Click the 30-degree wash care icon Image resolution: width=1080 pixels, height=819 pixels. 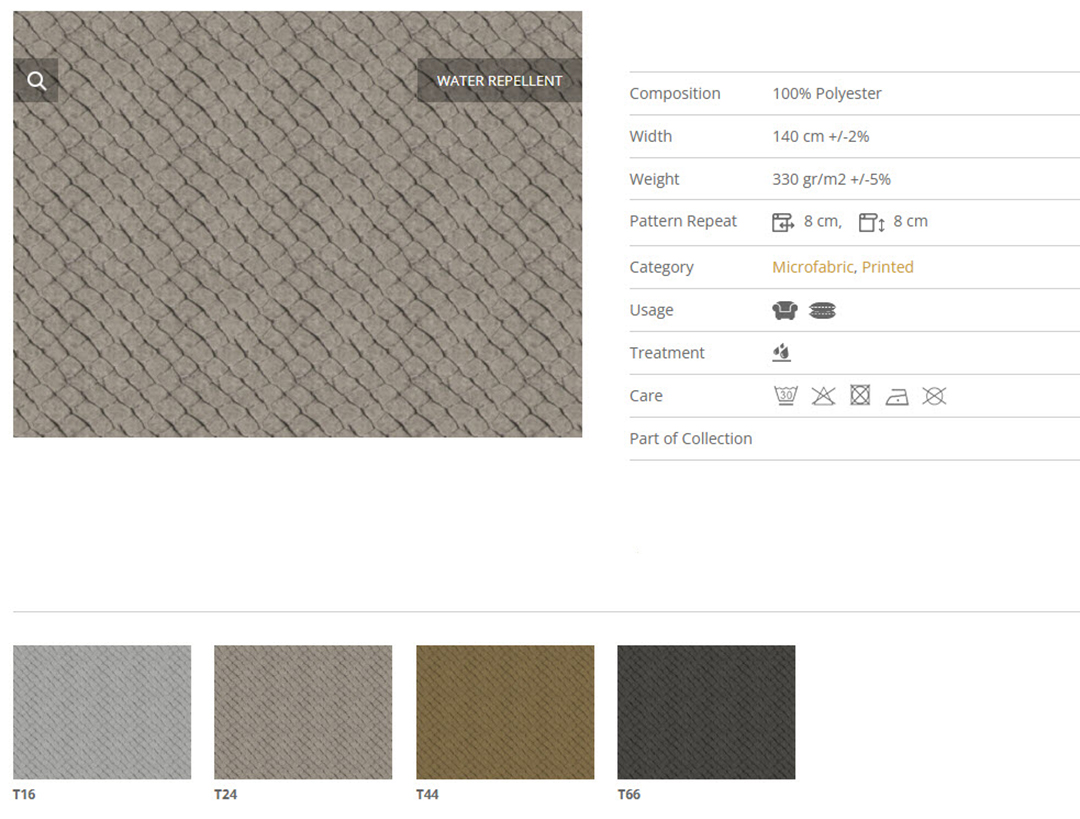(786, 396)
